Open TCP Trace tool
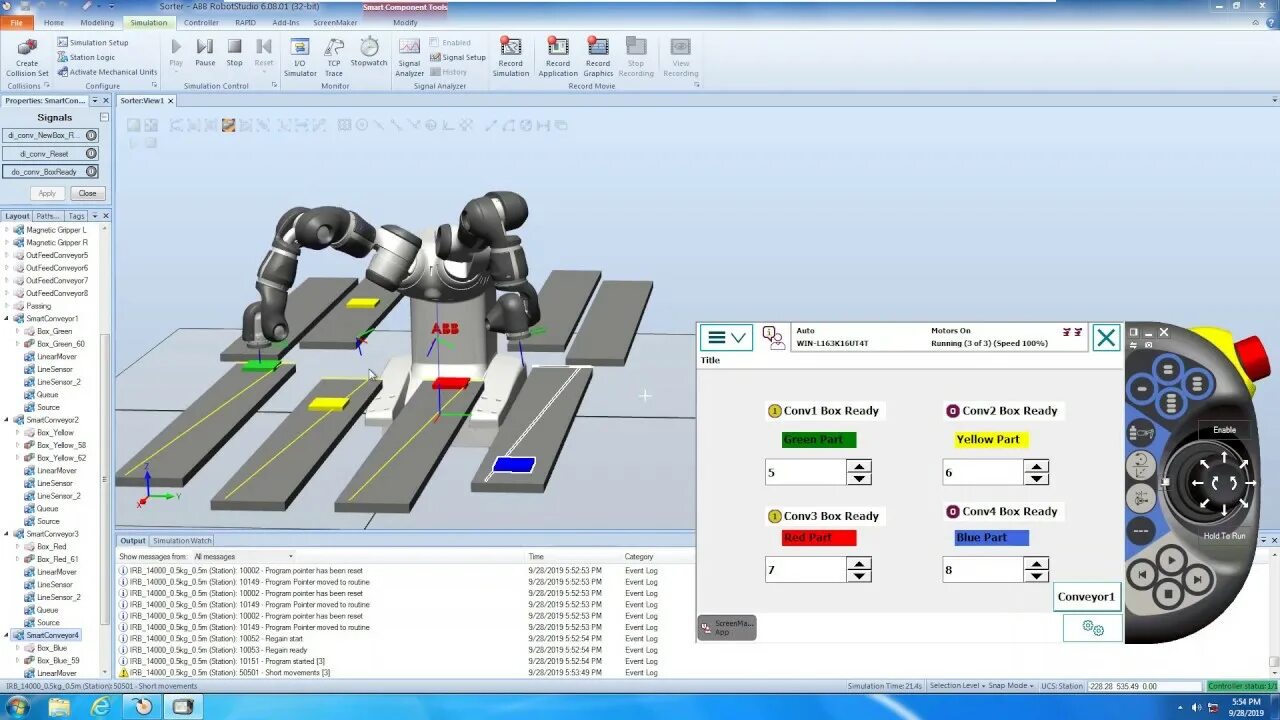The image size is (1280, 720). coord(334,57)
